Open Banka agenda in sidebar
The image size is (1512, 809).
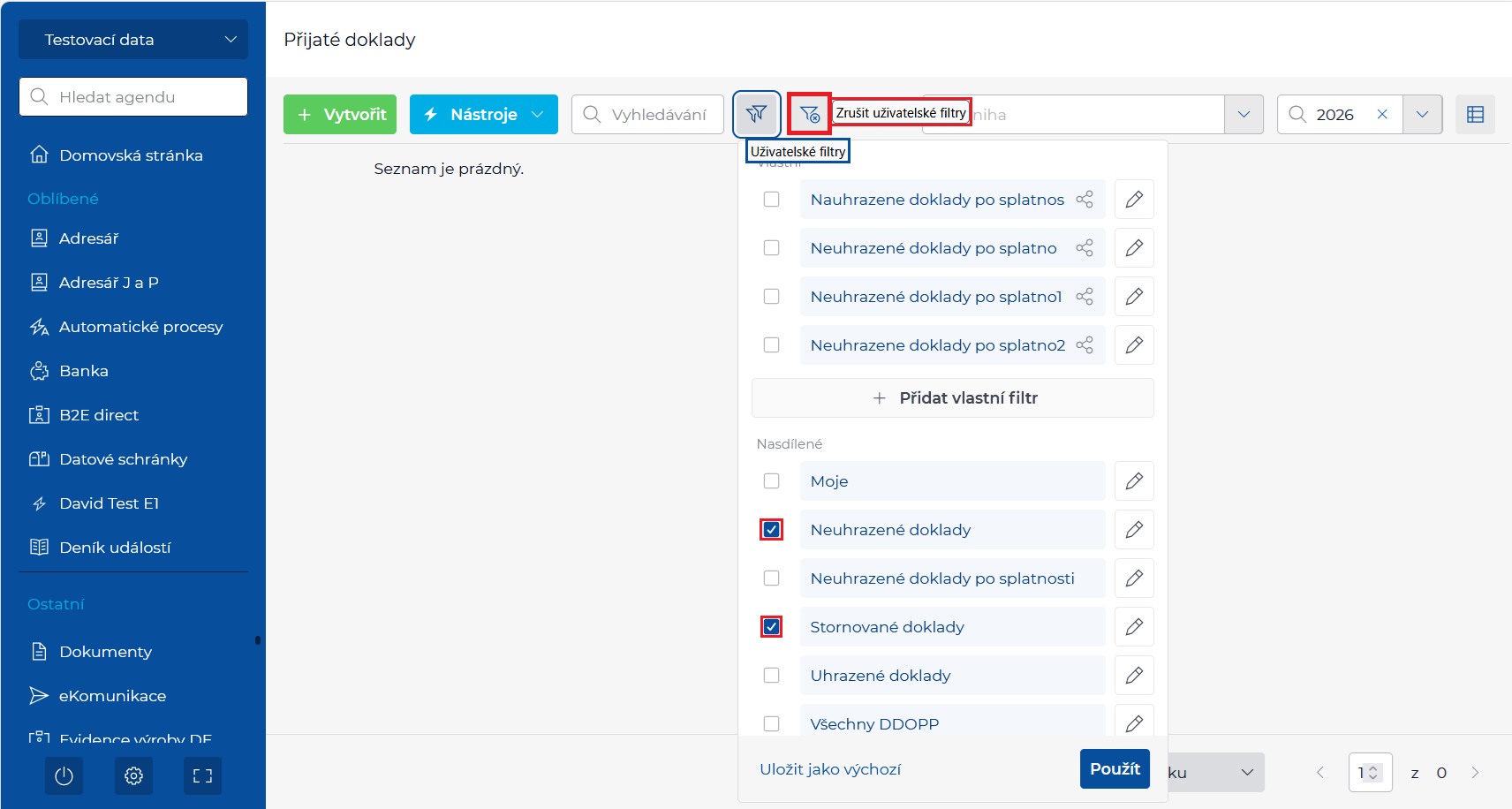pyautogui.click(x=84, y=371)
